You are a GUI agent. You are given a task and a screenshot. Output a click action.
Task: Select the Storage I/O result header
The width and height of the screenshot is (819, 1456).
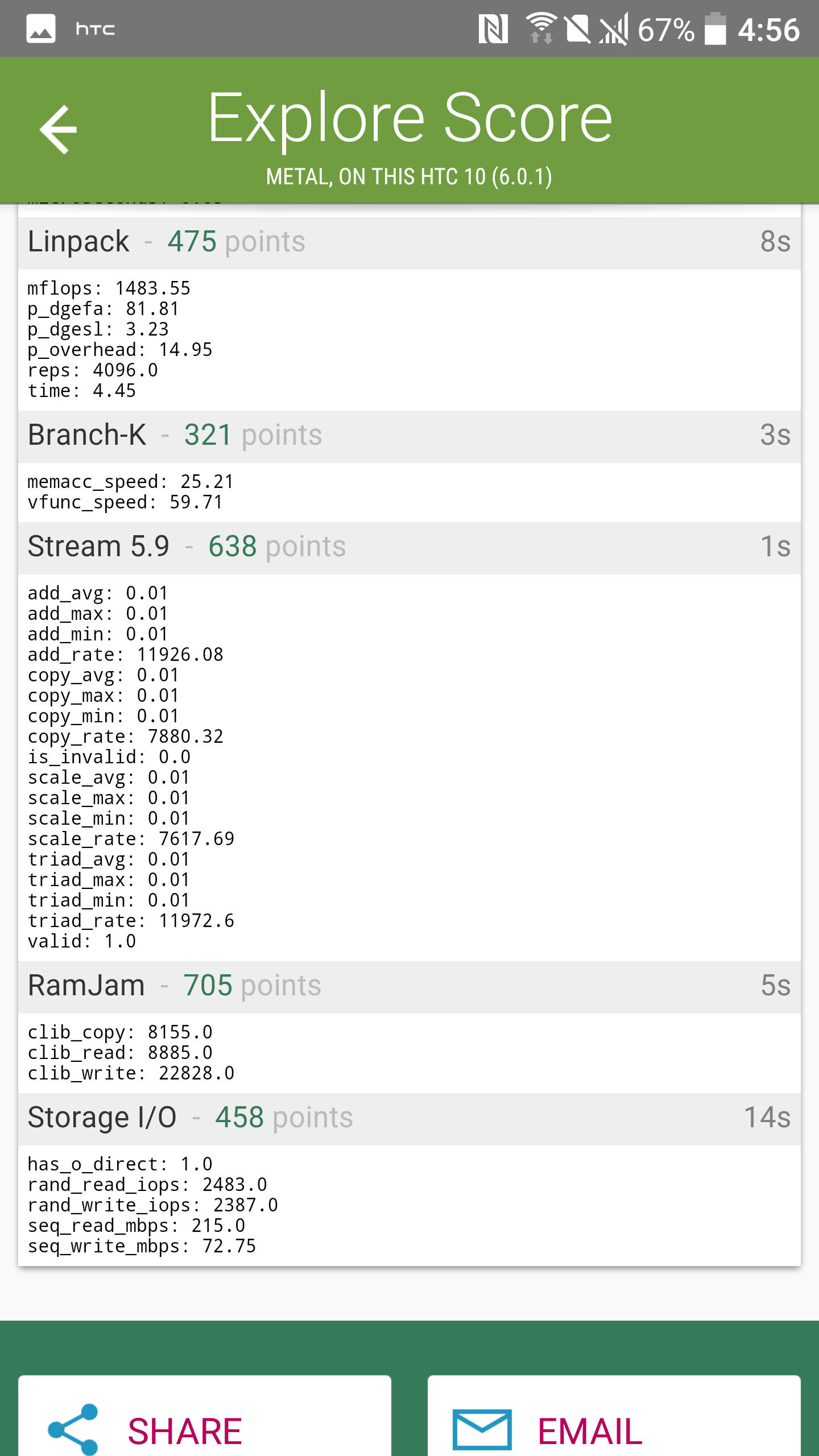click(409, 1118)
